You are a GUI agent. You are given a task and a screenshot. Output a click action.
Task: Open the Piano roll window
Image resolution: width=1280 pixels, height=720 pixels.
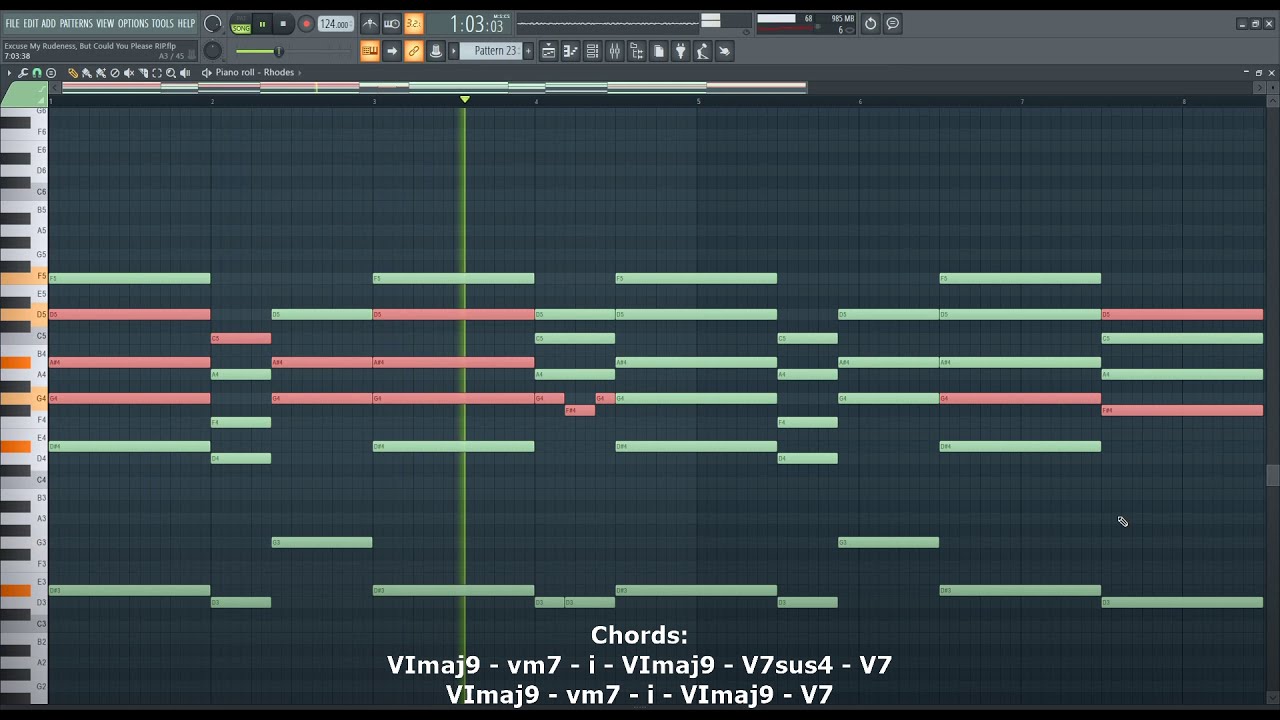570,51
